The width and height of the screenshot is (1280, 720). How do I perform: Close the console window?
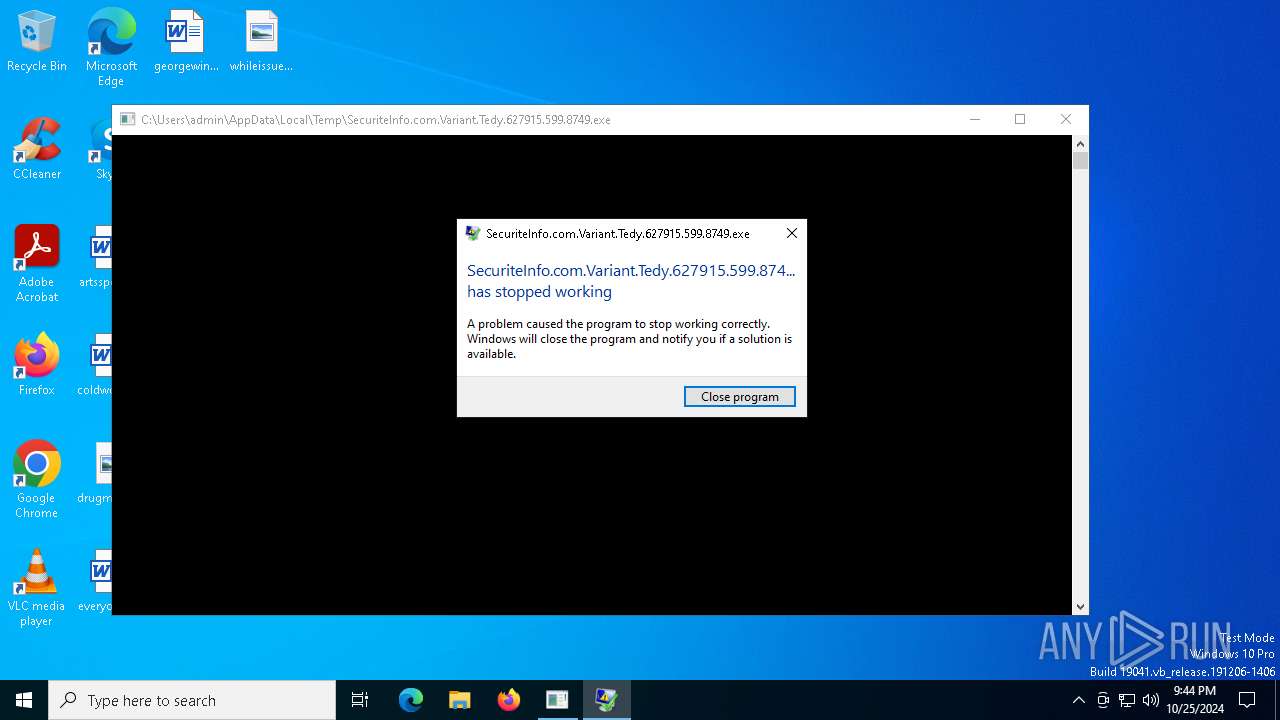[x=1066, y=119]
